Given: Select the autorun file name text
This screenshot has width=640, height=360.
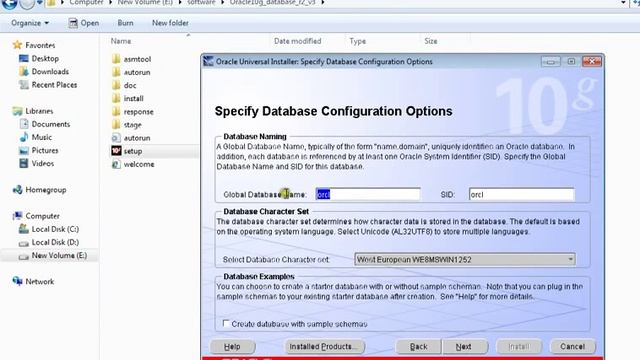Looking at the screenshot, I should [137, 138].
